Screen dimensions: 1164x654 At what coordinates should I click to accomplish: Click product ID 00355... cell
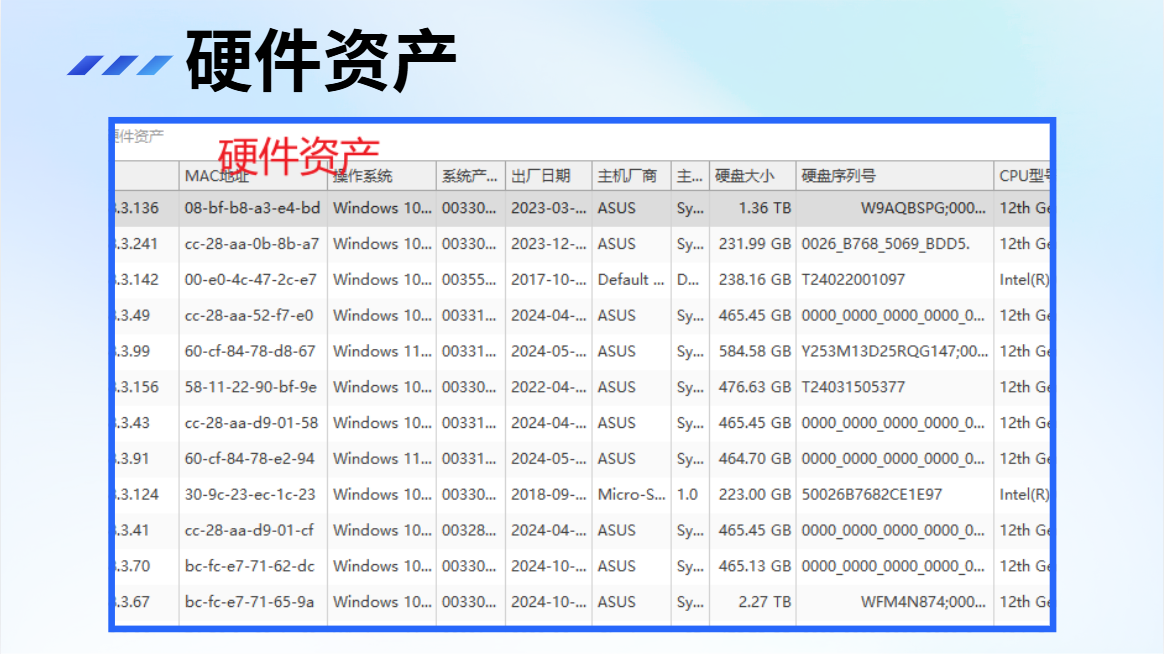[469, 280]
